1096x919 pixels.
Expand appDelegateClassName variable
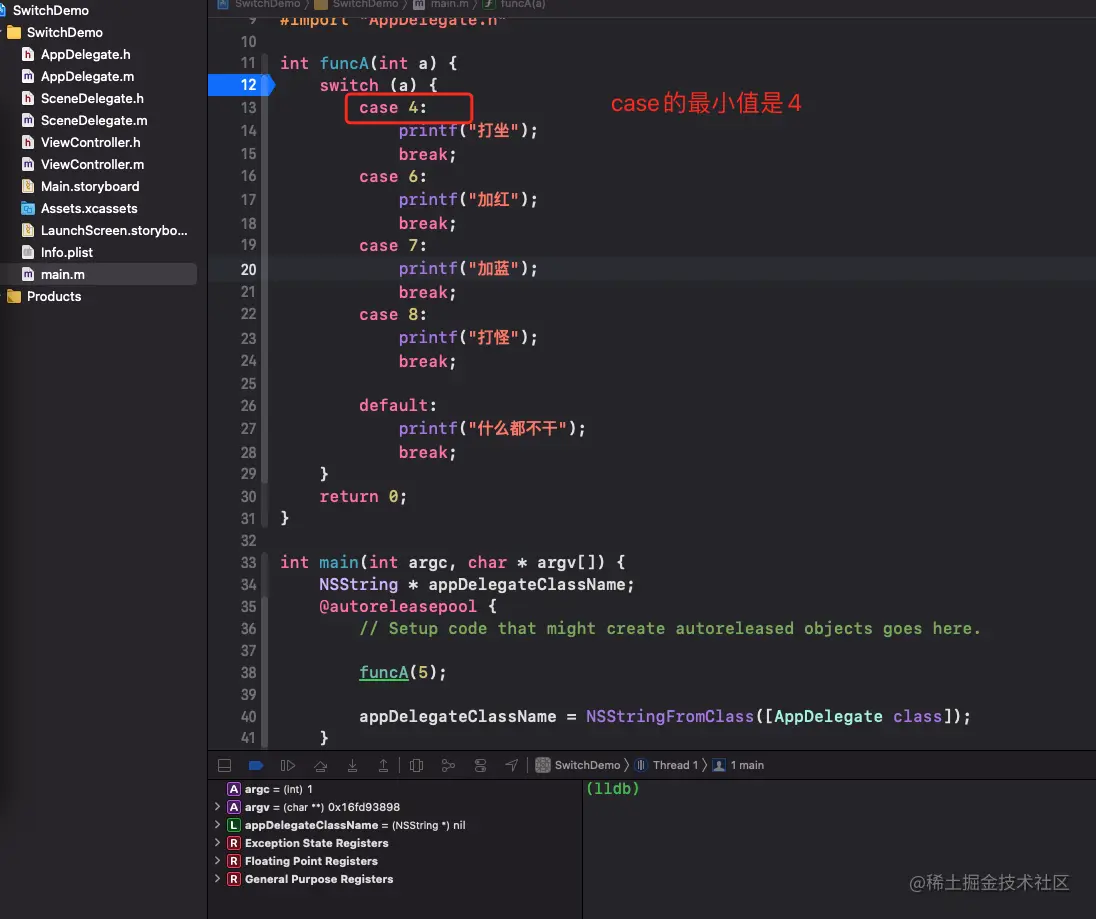217,825
